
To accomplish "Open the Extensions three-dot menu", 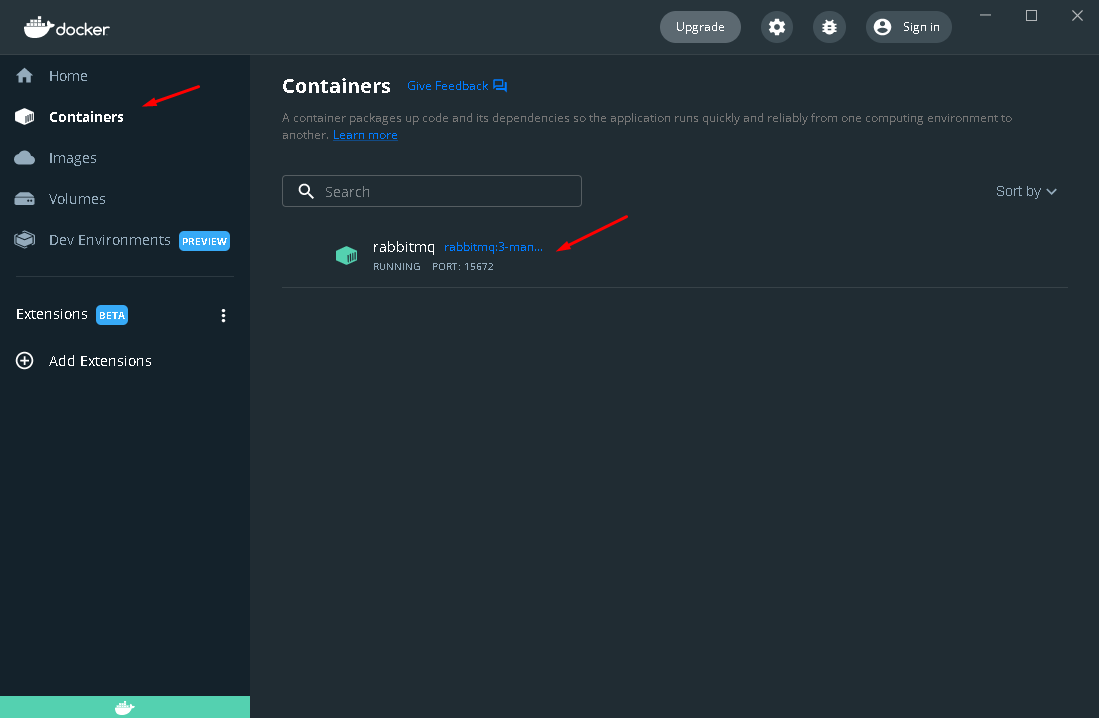I will coord(224,316).
